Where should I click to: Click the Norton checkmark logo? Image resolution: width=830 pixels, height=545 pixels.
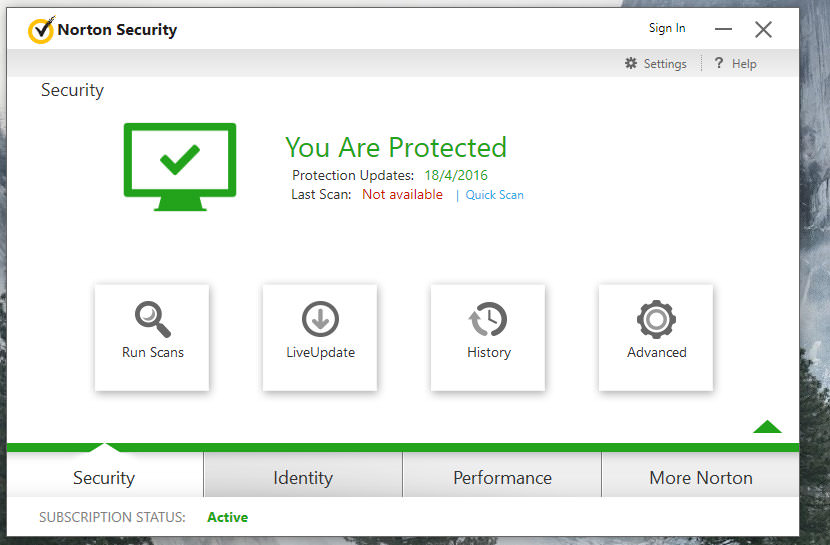[41, 30]
